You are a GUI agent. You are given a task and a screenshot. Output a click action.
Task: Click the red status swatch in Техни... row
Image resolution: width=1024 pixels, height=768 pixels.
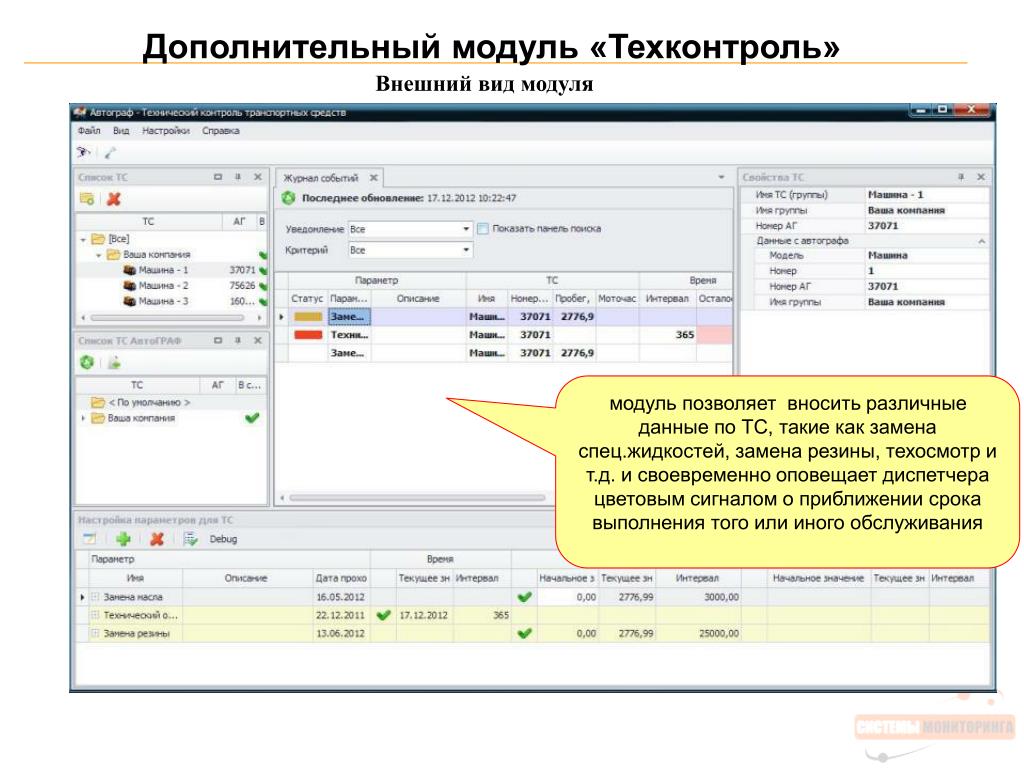tap(308, 335)
